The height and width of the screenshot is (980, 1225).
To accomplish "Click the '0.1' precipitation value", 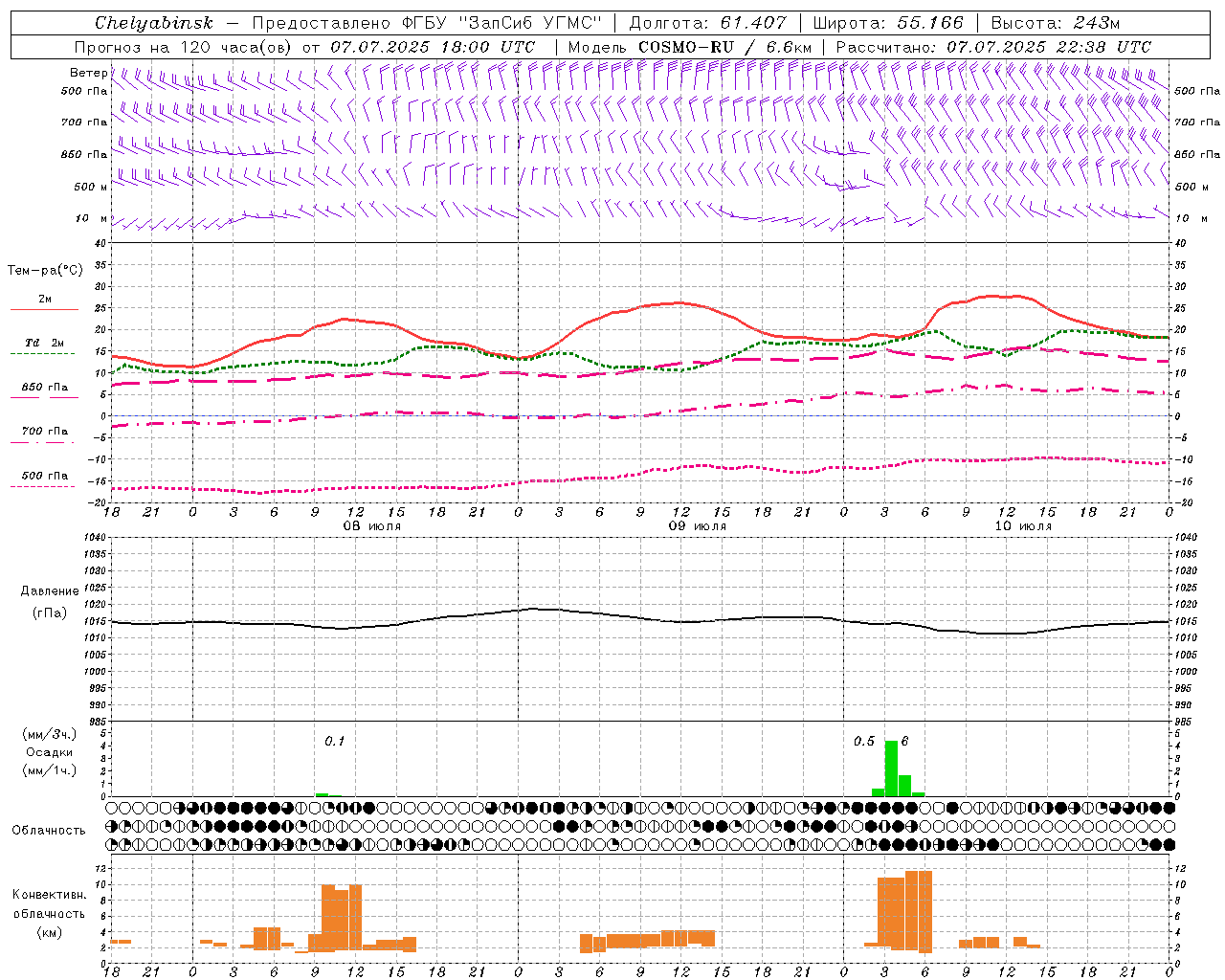I will (334, 741).
